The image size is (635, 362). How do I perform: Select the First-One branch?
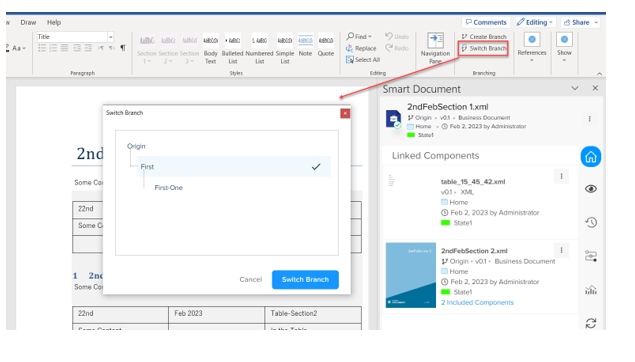click(168, 187)
